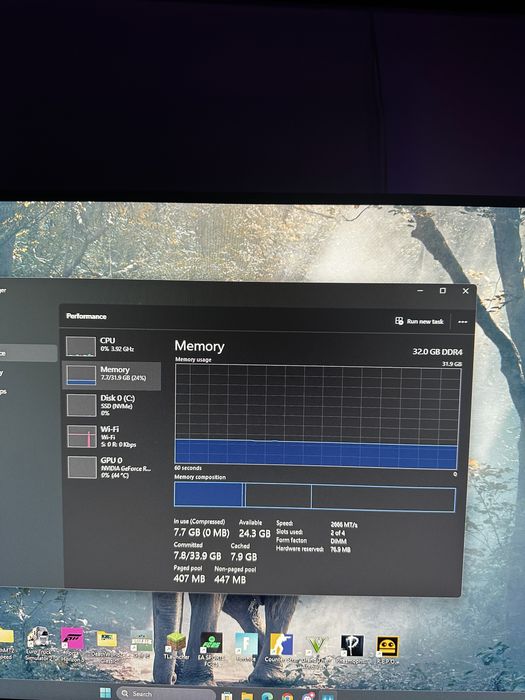Open the Forza Horizon 5 desktop shortcut
The width and height of the screenshot is (525, 700).
click(72, 644)
